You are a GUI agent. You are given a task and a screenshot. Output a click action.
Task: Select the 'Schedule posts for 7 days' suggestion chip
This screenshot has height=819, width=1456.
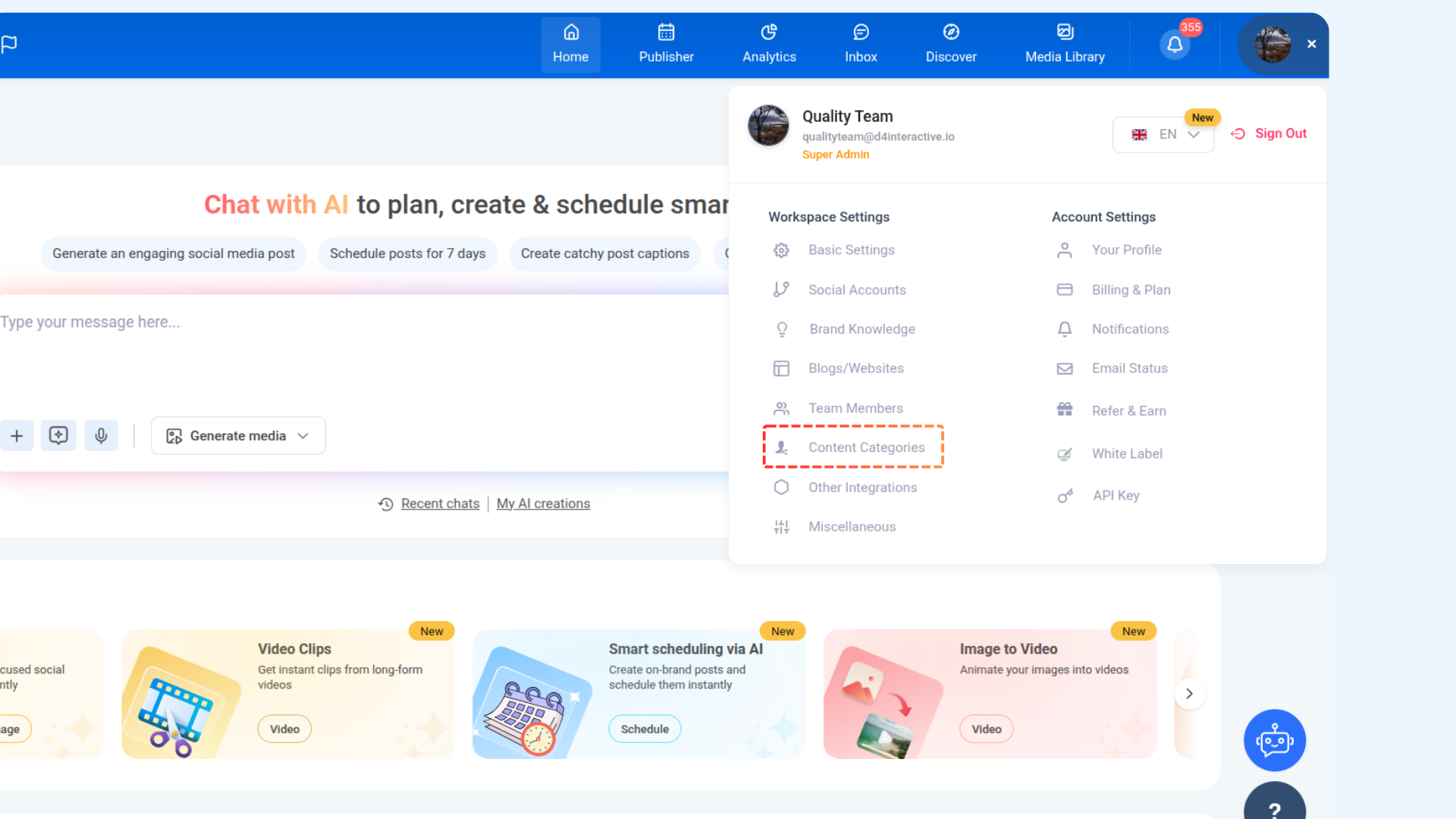(x=407, y=253)
